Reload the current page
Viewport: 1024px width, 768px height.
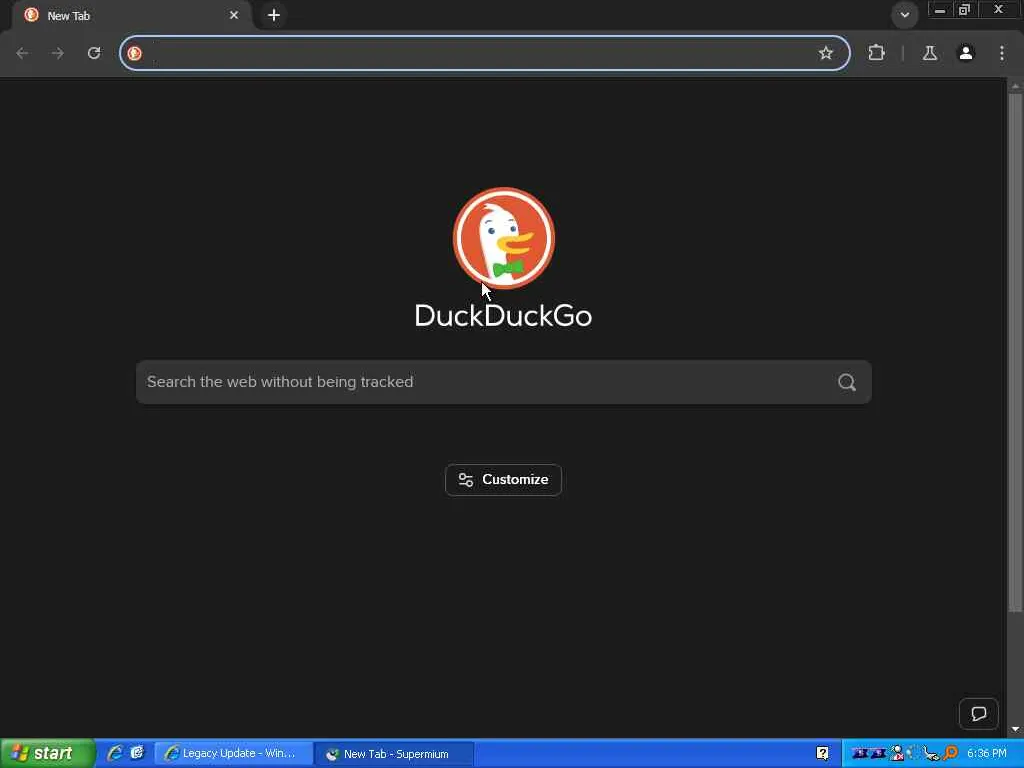(x=94, y=53)
